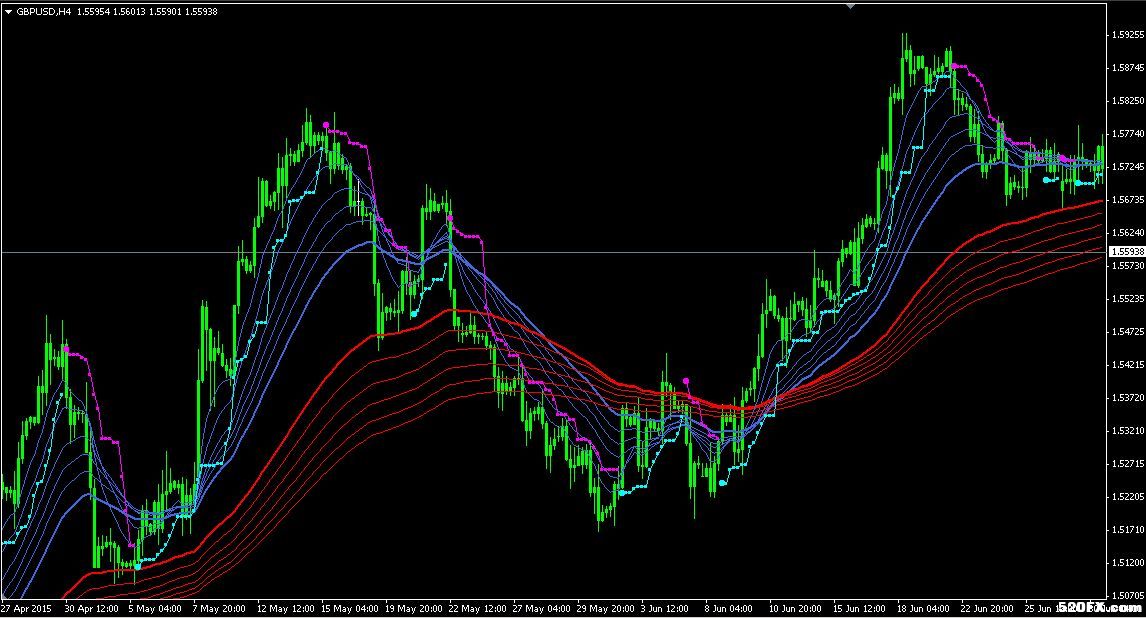Click the 15 Jun 12:00 time label

(x=860, y=609)
